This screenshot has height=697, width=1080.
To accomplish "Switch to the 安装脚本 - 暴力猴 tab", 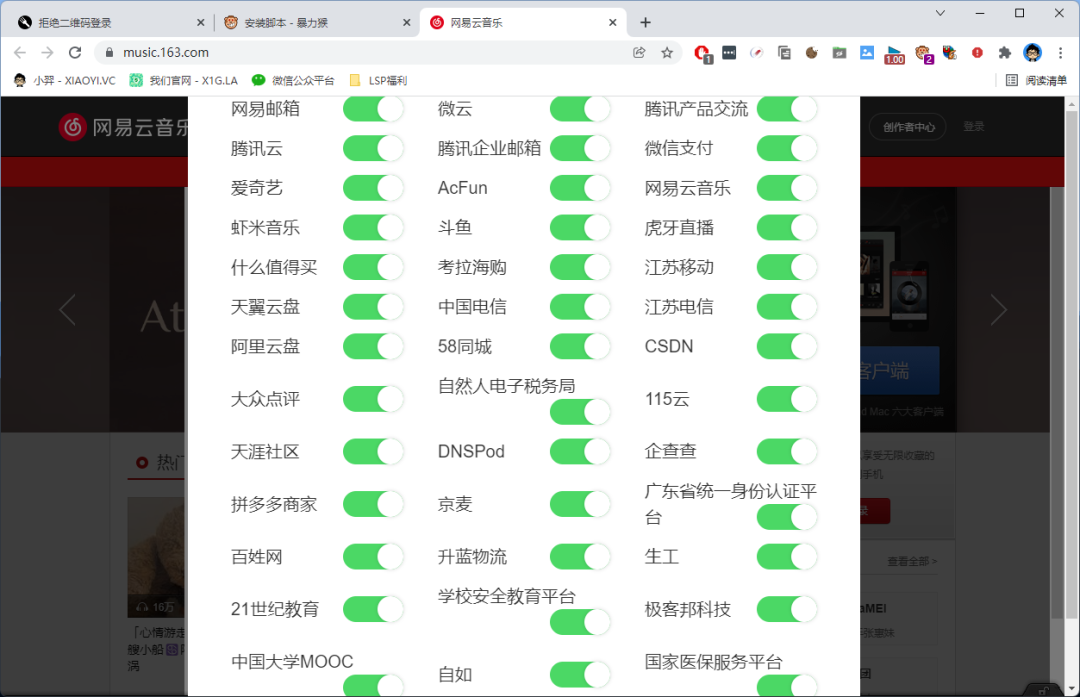I will pos(317,23).
